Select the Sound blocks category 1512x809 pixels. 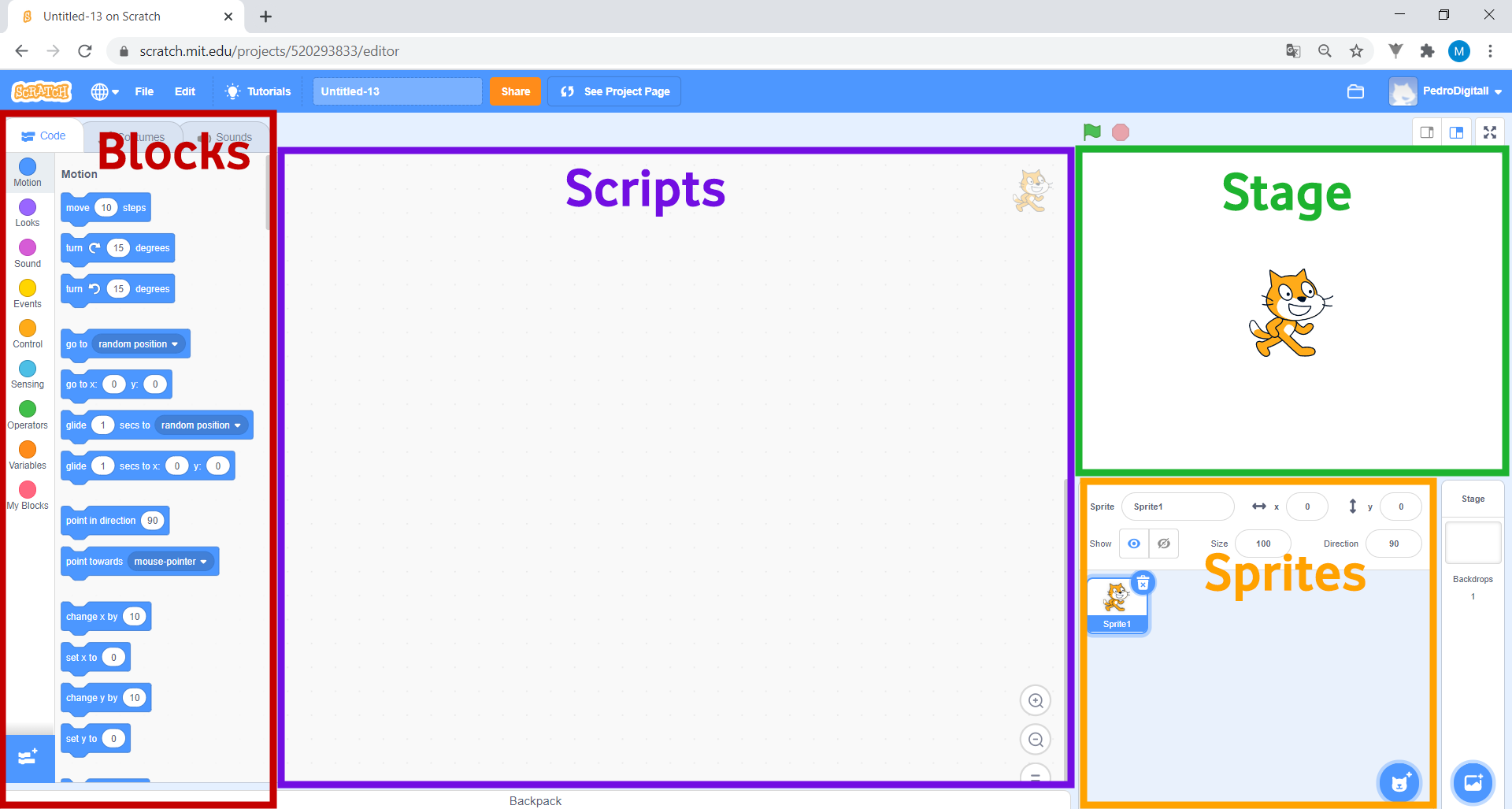[28, 254]
